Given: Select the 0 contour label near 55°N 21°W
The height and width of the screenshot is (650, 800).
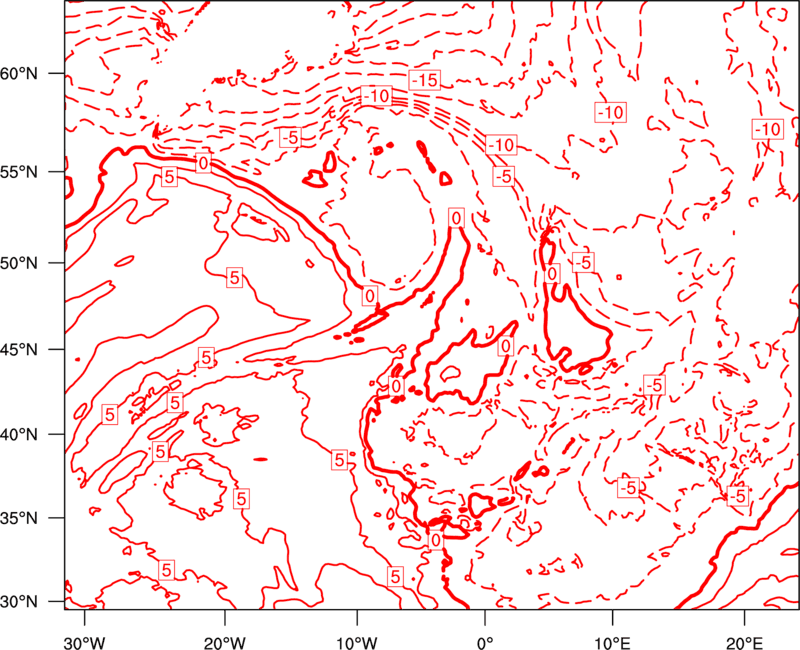Looking at the screenshot, I should pos(203,163).
